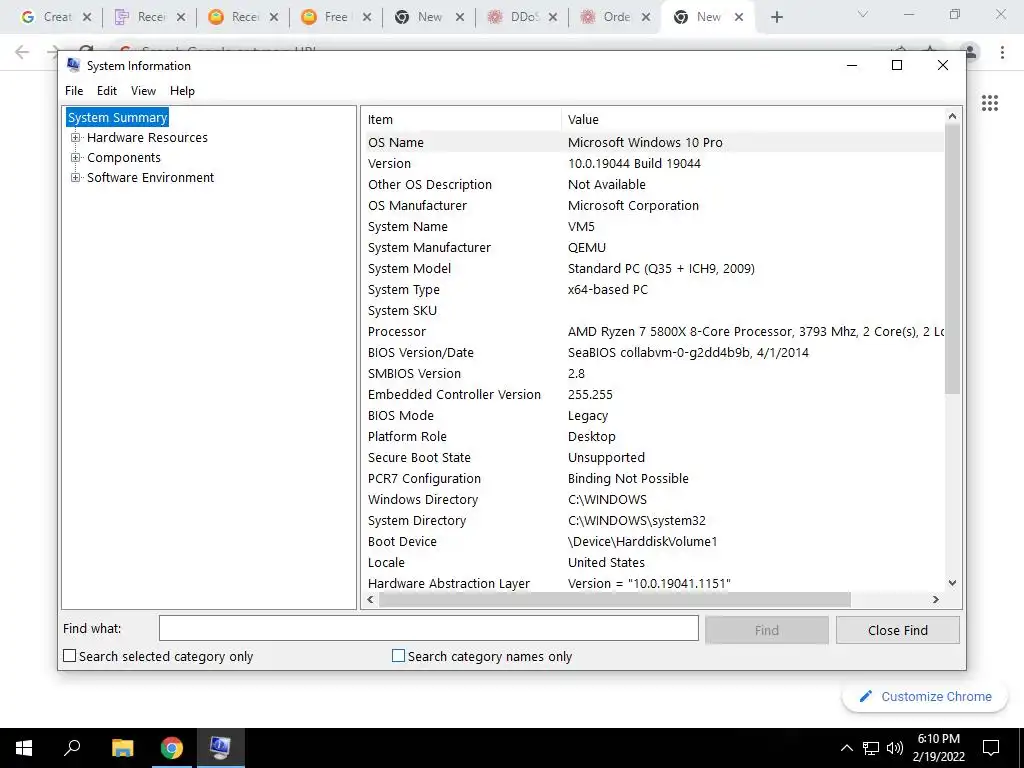This screenshot has width=1024, height=768.
Task: Open volume control tray icon
Action: click(895, 748)
